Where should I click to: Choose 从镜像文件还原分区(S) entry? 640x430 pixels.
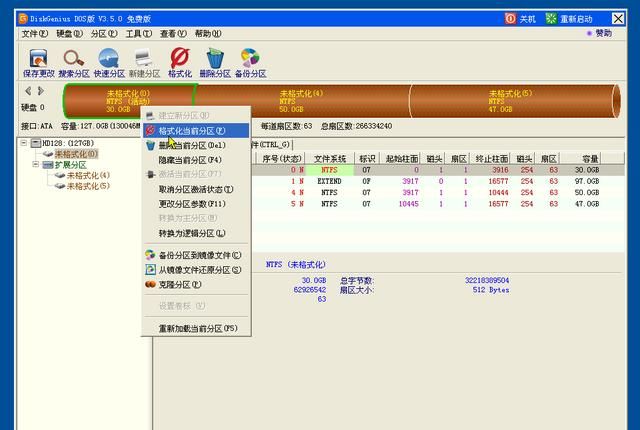(x=196, y=270)
